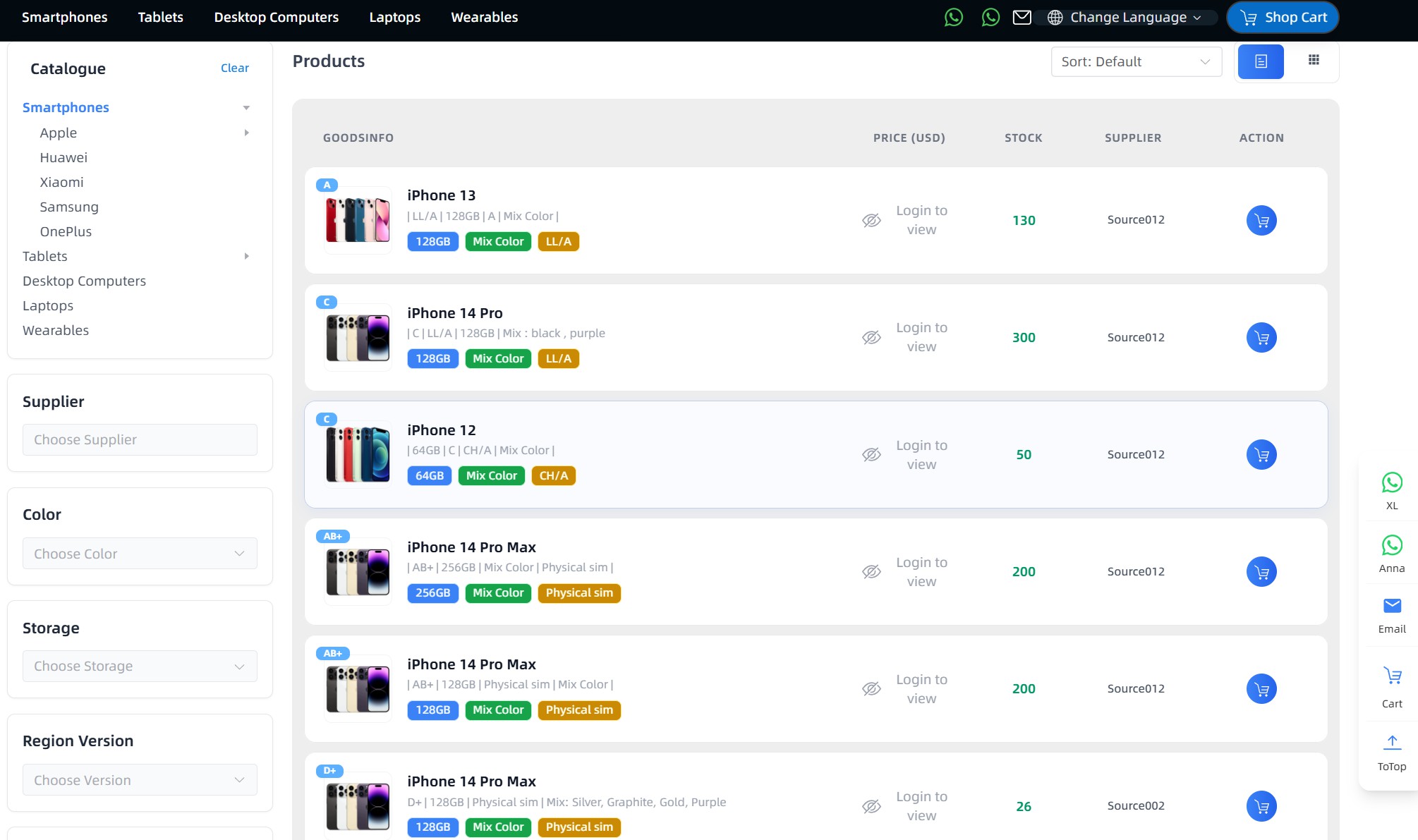Viewport: 1418px width, 840px height.
Task: Open Laptops in the top navigation
Action: pos(395,17)
